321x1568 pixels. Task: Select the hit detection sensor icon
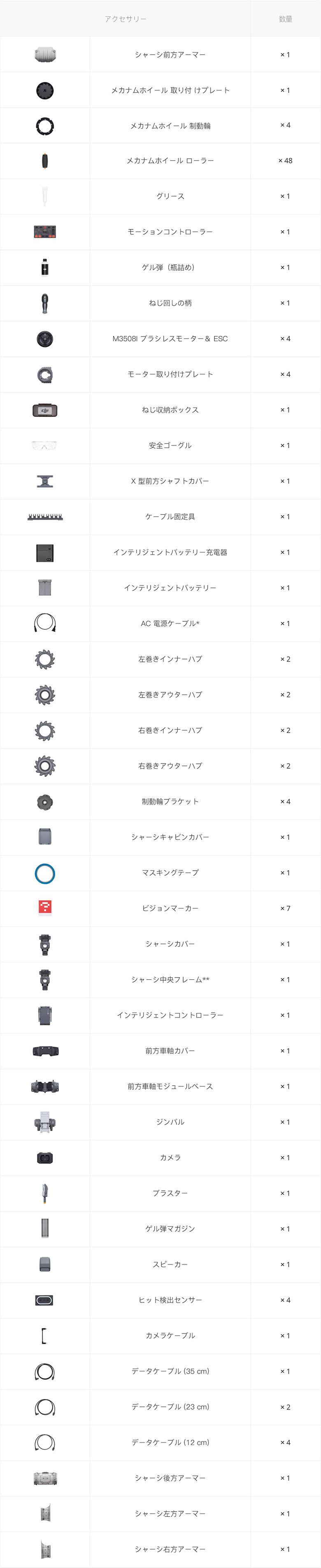pyautogui.click(x=45, y=1300)
